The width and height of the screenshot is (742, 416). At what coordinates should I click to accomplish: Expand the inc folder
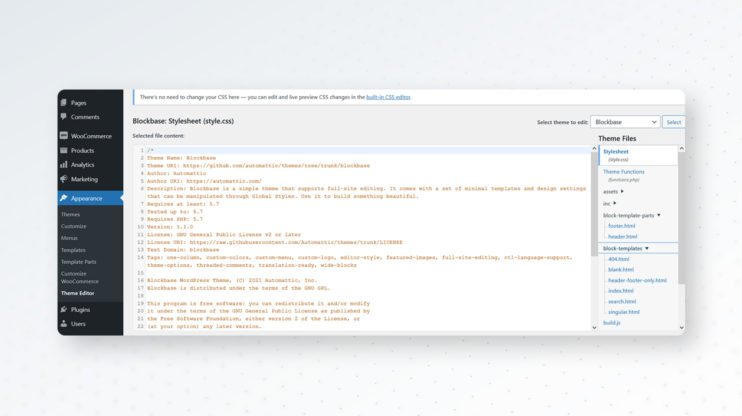pos(610,204)
